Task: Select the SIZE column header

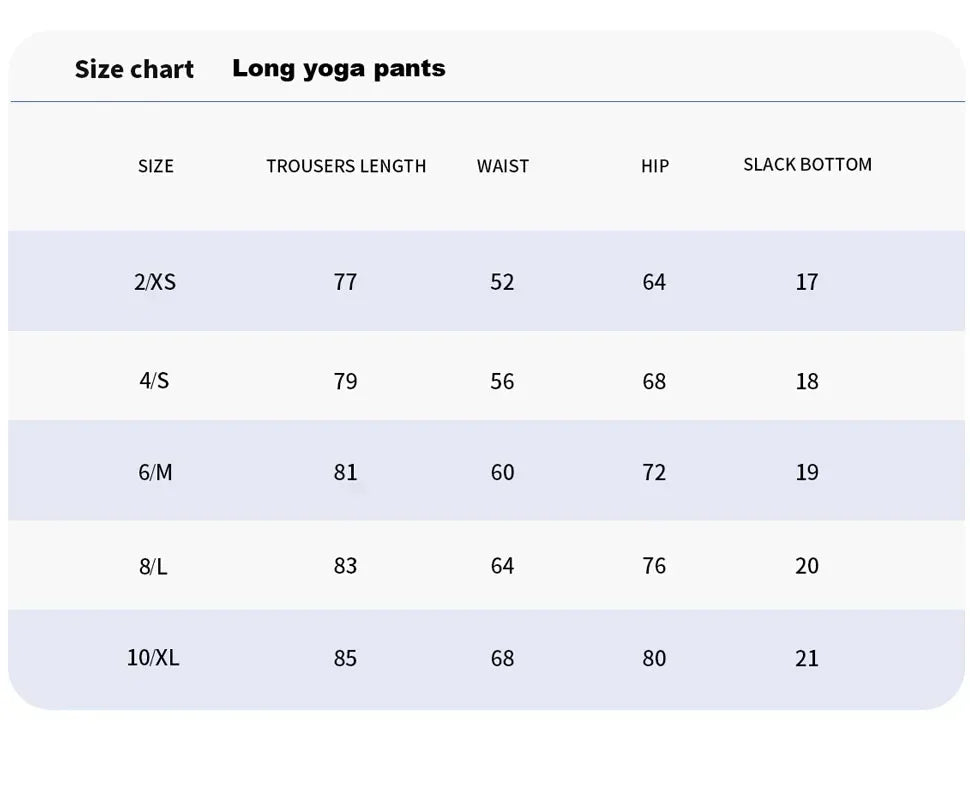Action: (x=156, y=166)
